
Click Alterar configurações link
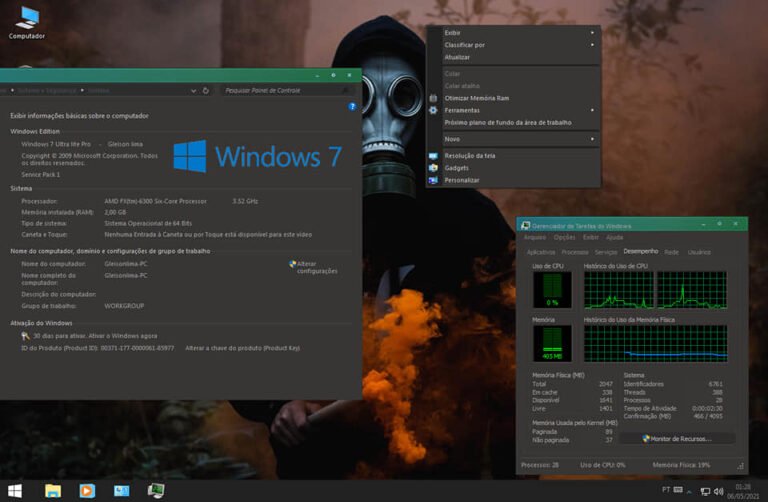click(x=317, y=267)
